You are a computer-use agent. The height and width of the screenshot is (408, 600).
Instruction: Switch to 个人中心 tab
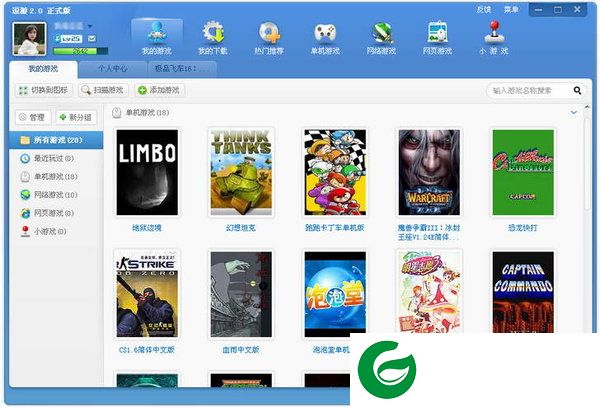point(112,69)
